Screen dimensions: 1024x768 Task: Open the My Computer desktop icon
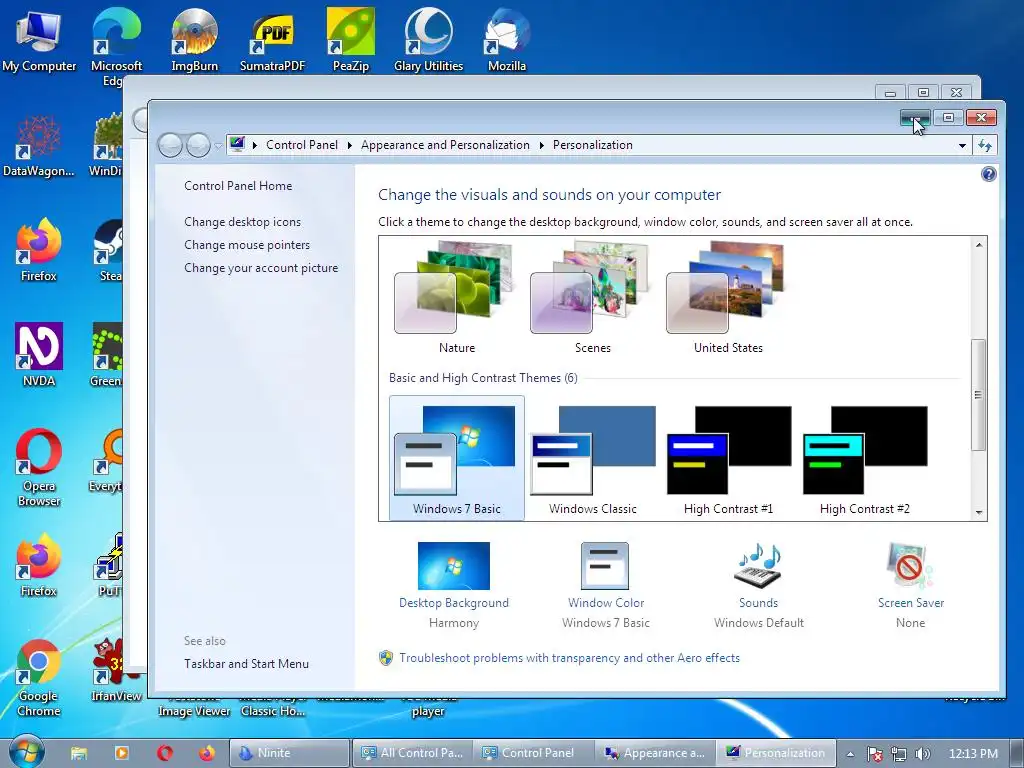pos(39,39)
